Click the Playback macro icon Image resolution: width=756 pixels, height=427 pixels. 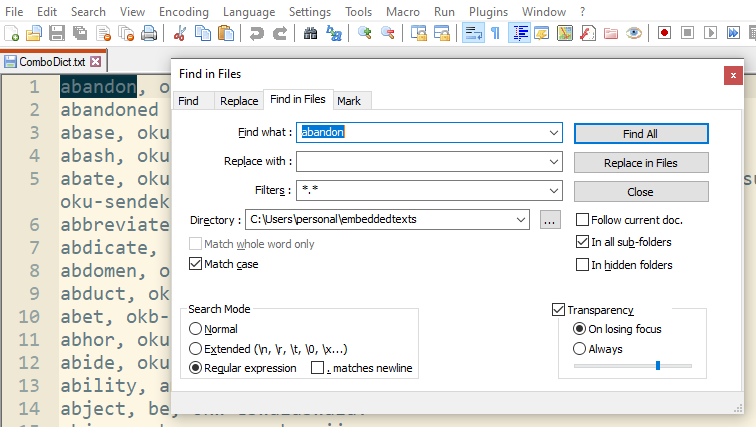click(710, 33)
